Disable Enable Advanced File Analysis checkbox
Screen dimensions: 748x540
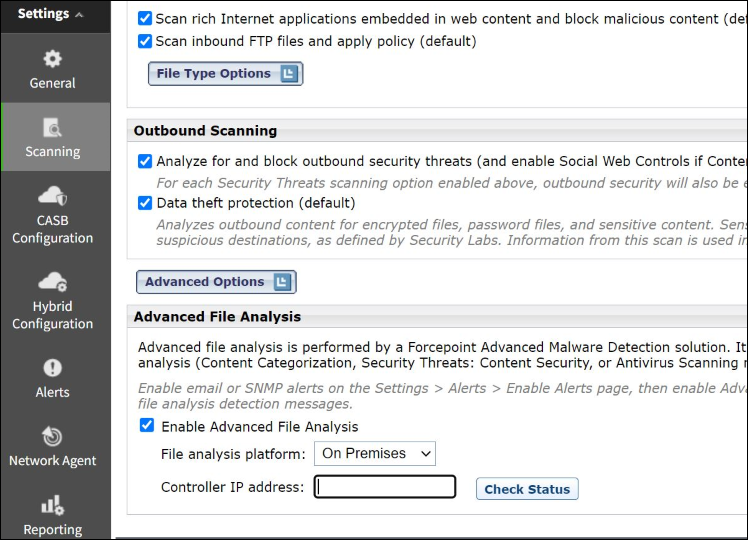(147, 426)
